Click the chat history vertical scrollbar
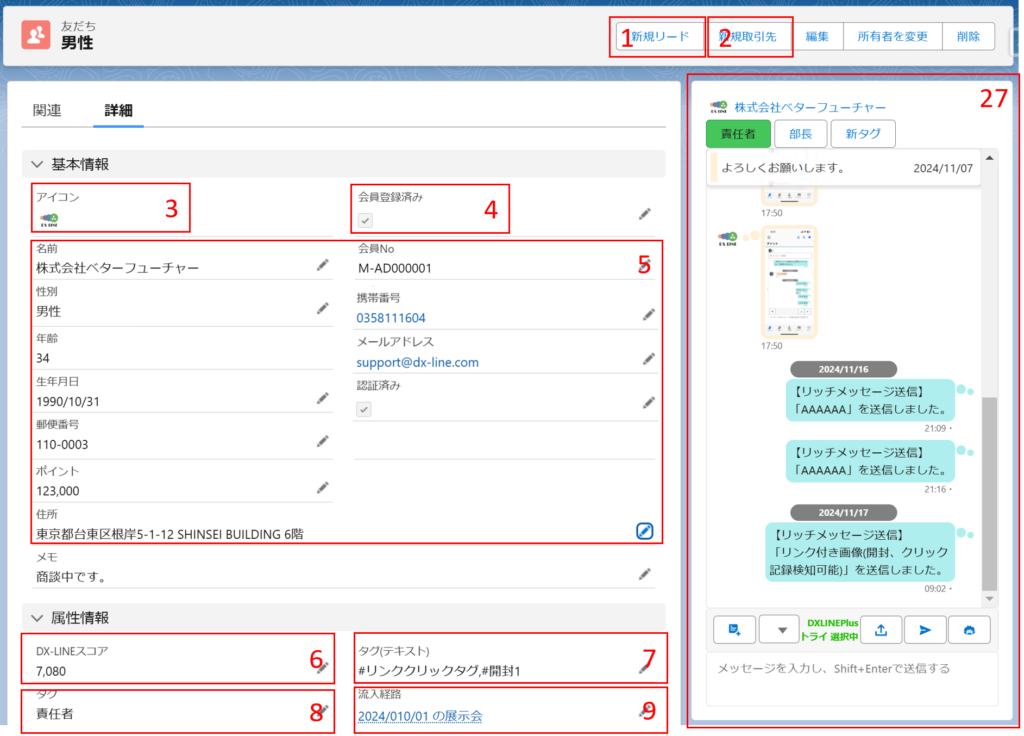This screenshot has height=736, width=1024. coord(990,490)
